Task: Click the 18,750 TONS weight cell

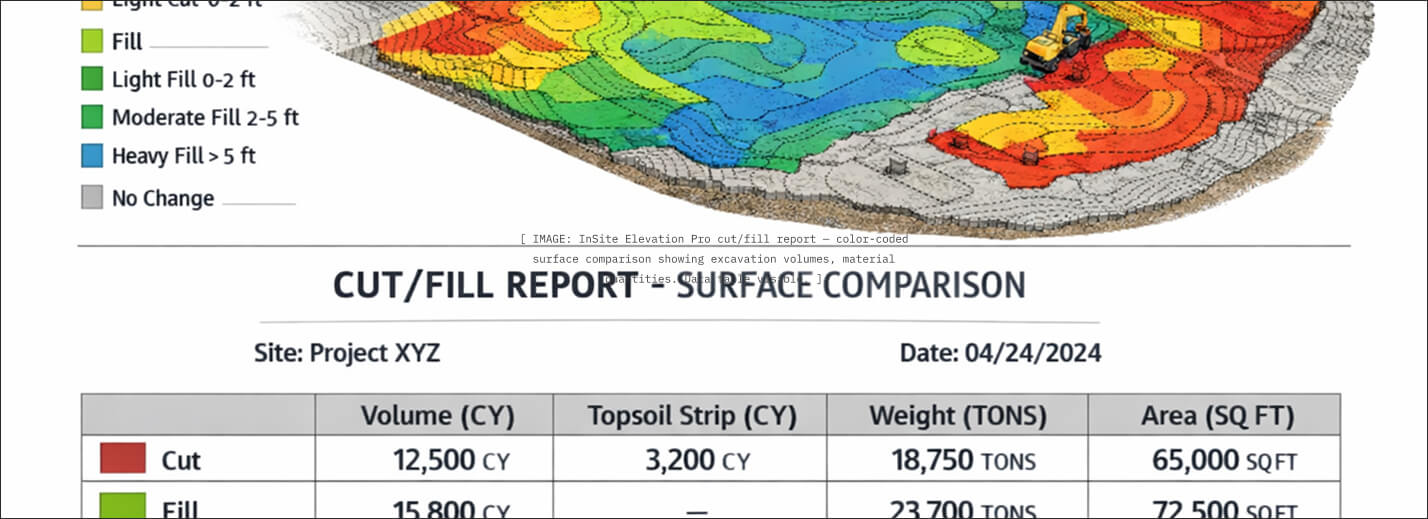Action: [x=963, y=460]
